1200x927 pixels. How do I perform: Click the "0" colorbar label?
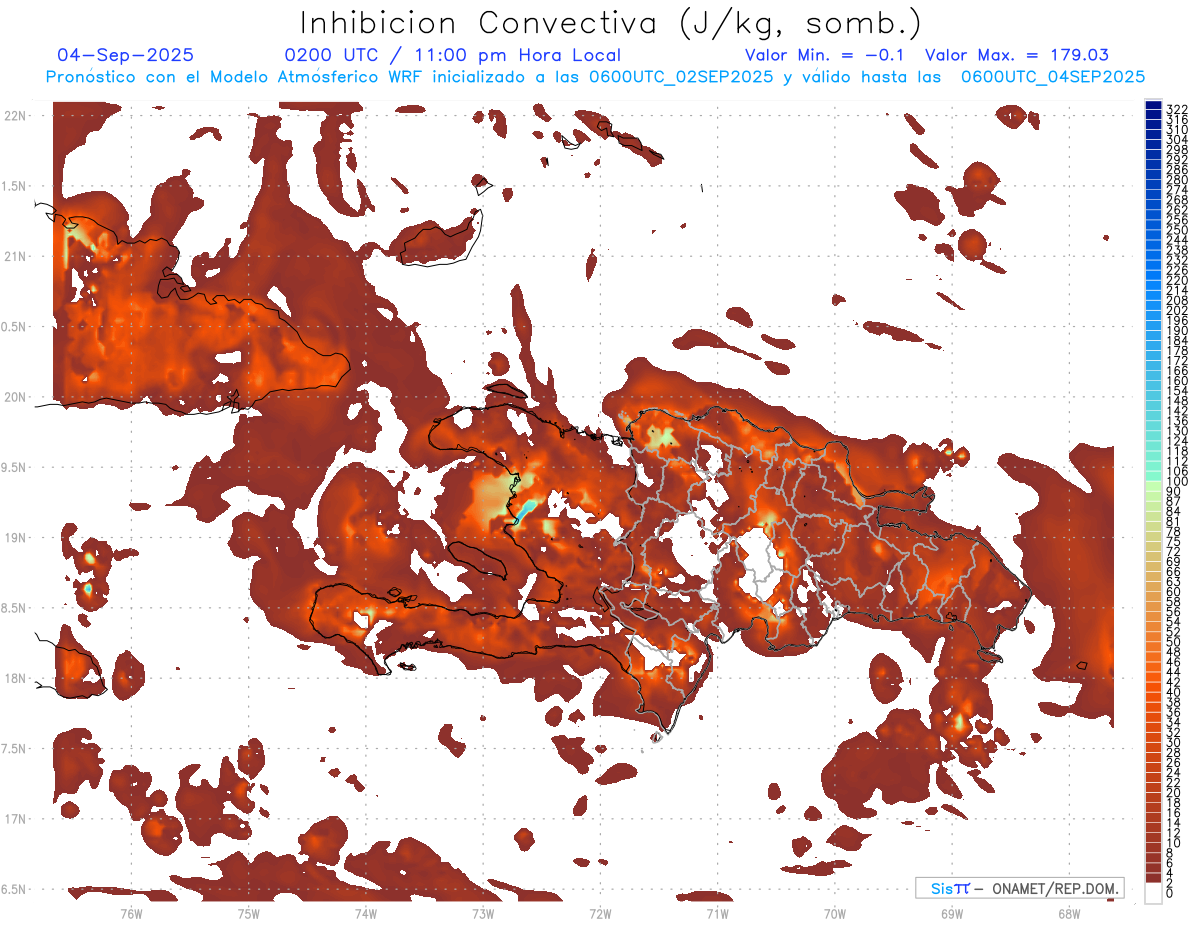1170,892
